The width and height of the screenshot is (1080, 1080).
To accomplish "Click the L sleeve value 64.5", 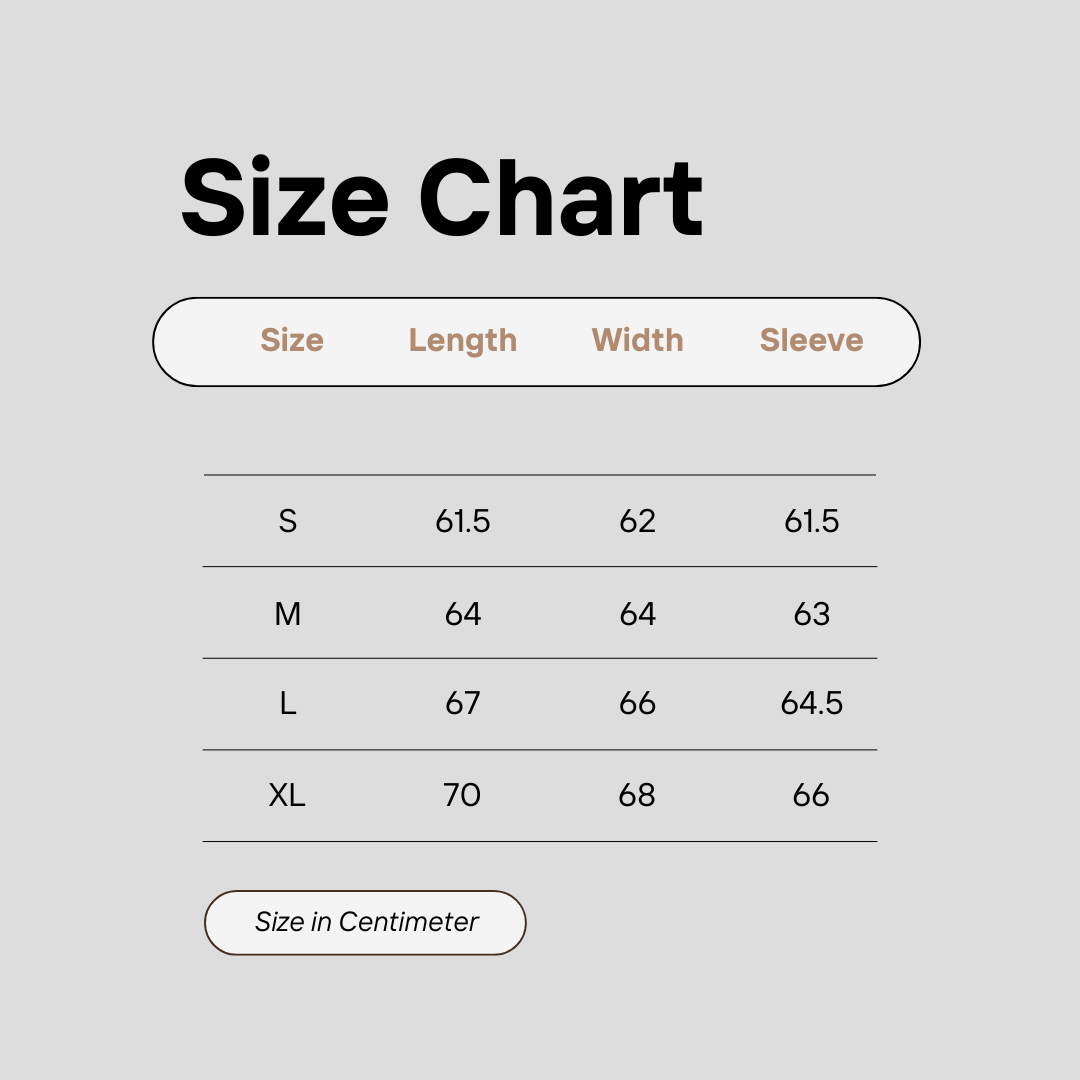I will click(811, 704).
